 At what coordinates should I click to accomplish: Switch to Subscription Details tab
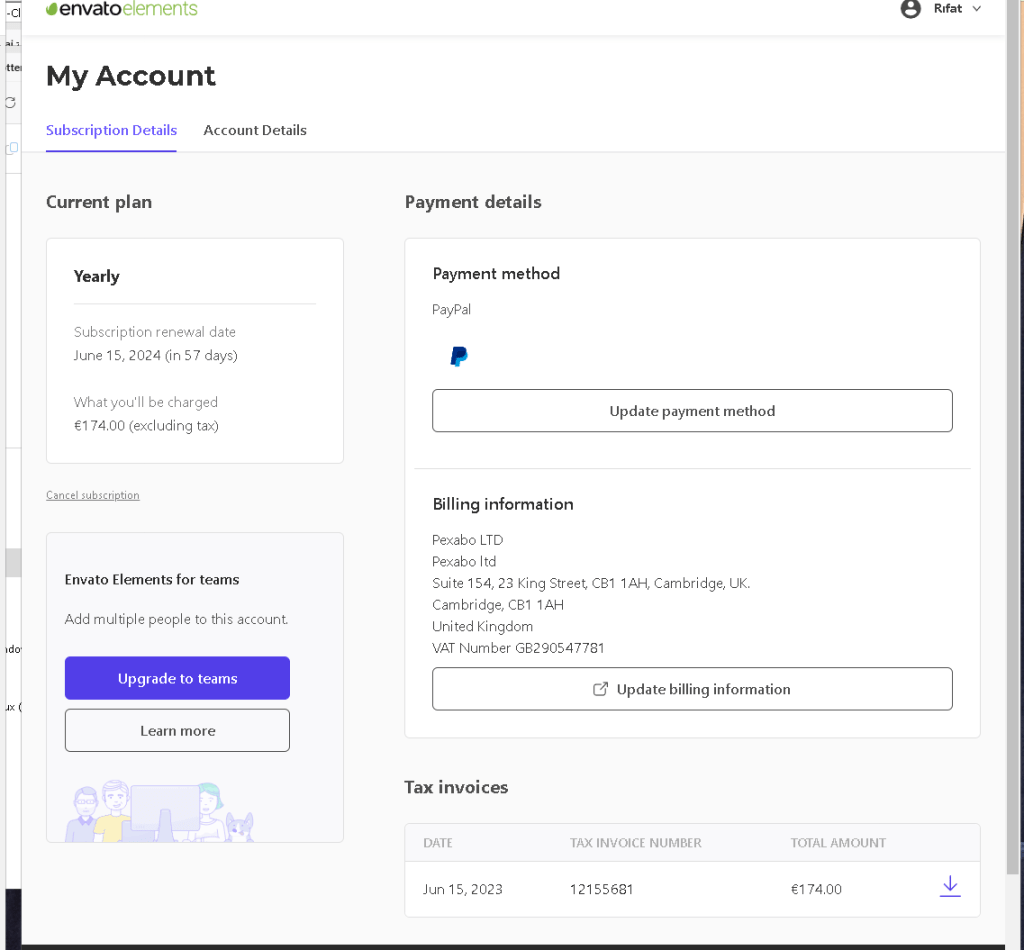click(111, 130)
